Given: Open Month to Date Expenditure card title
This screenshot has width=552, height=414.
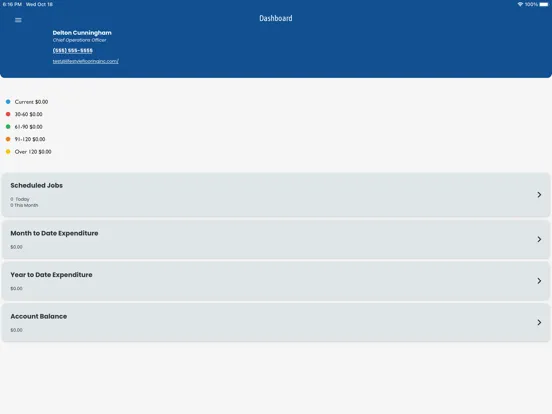Looking at the screenshot, I should pos(54,233).
